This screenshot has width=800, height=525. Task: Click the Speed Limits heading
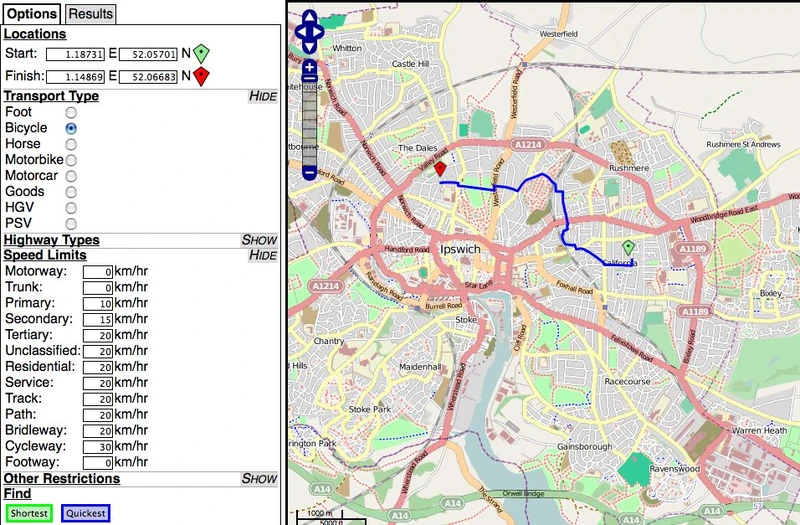(x=45, y=255)
